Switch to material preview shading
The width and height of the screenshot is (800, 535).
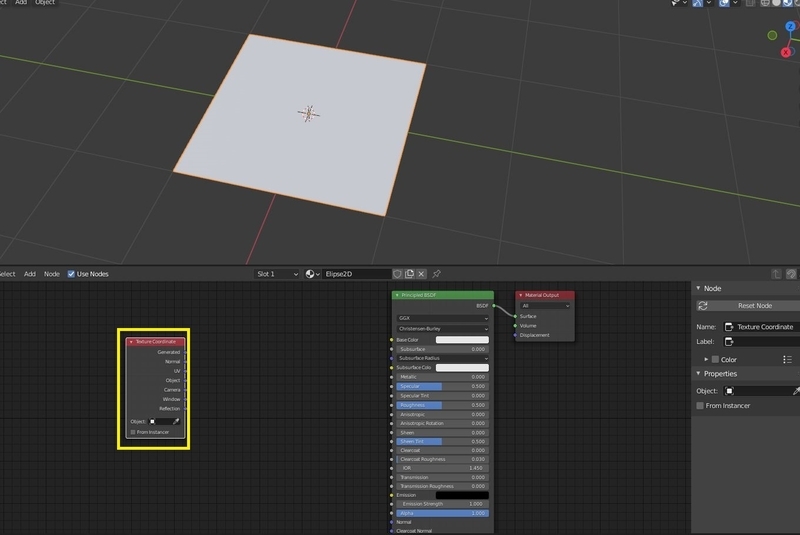pyautogui.click(x=787, y=3)
